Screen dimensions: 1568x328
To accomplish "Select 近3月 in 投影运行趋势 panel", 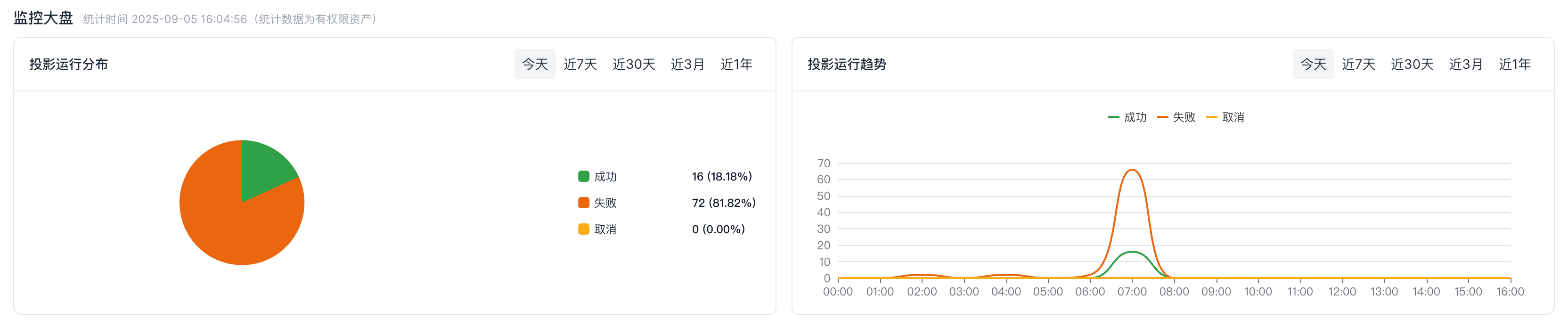I will point(1465,65).
